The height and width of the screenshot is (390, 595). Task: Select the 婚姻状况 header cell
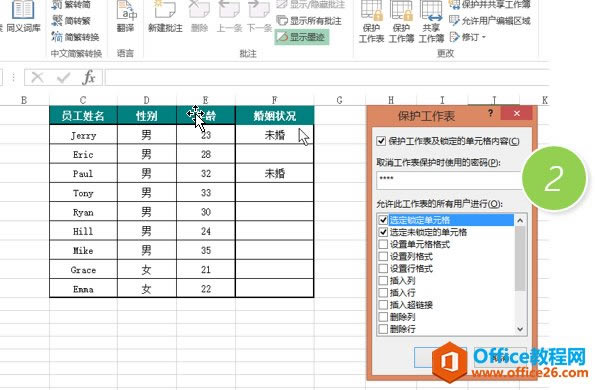click(x=274, y=115)
